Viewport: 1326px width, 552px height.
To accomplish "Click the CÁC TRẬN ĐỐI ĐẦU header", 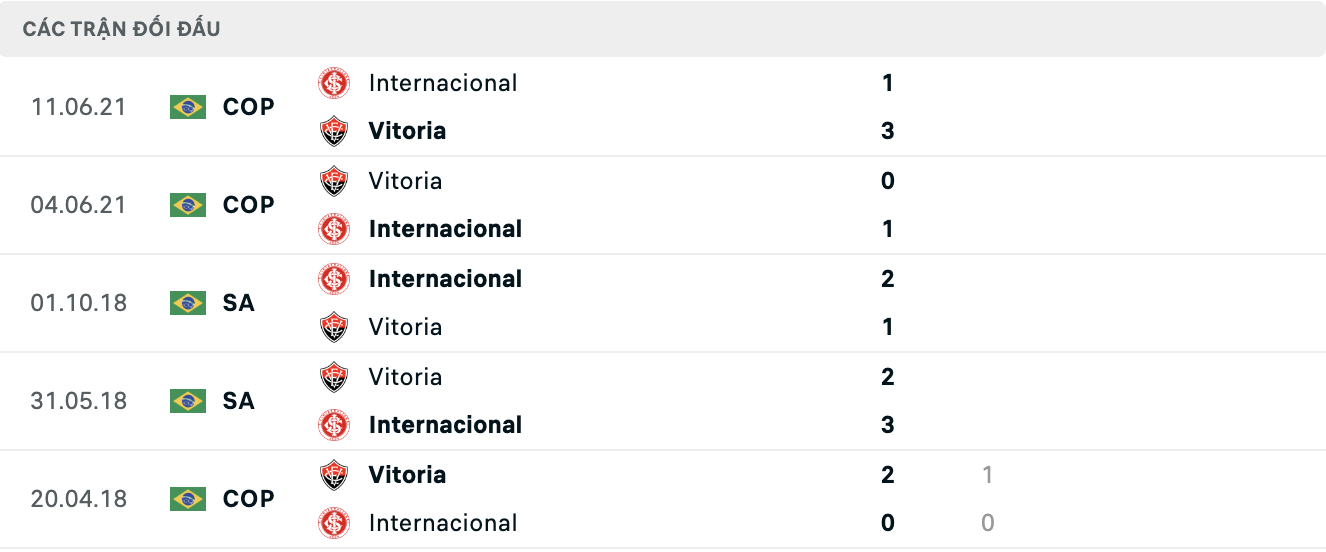I will tap(122, 29).
